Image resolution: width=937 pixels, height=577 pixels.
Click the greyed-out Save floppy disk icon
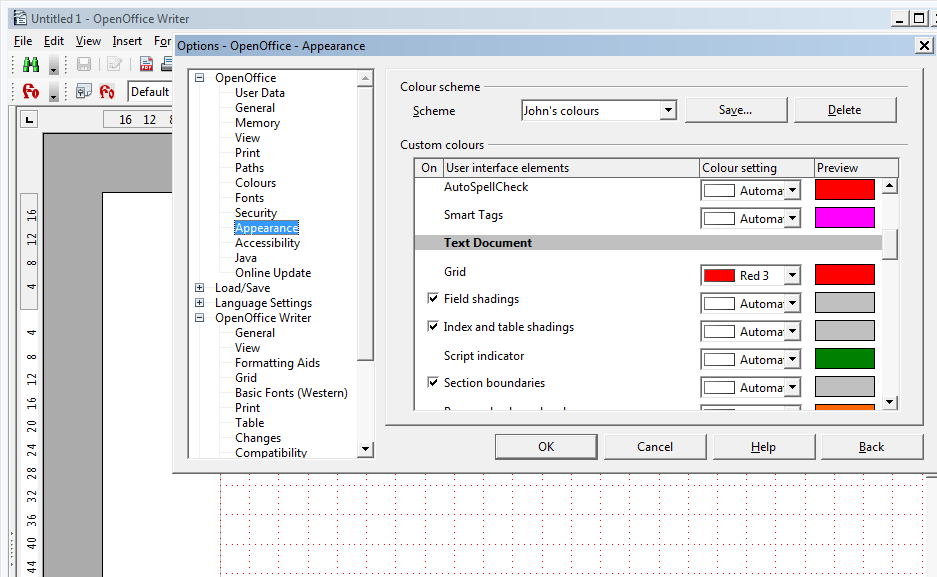pyautogui.click(x=84, y=65)
